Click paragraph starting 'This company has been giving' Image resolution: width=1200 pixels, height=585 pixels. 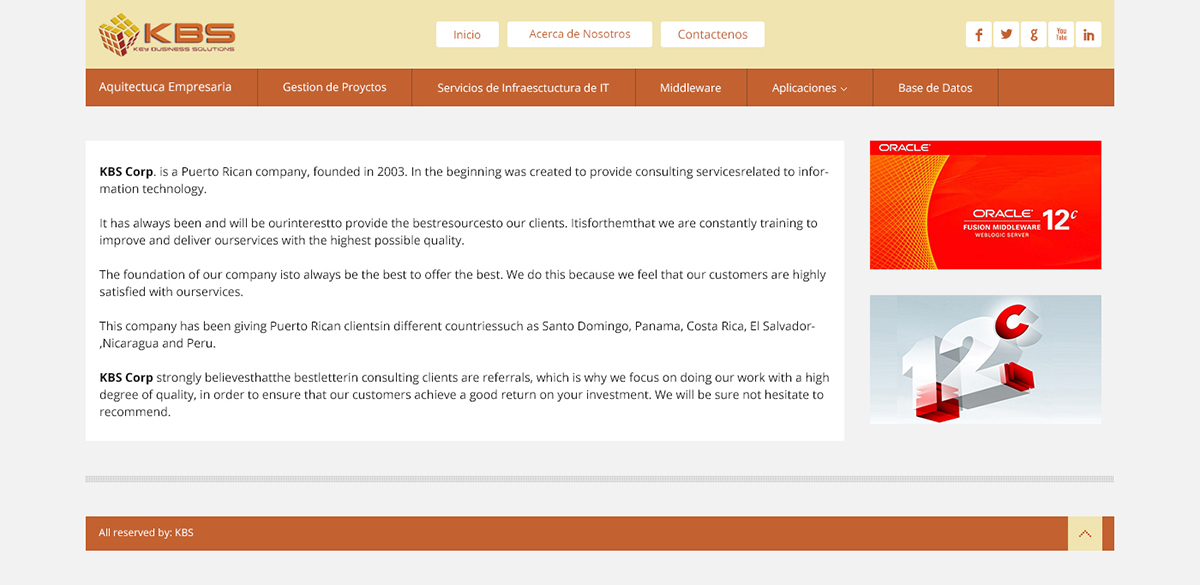459,335
